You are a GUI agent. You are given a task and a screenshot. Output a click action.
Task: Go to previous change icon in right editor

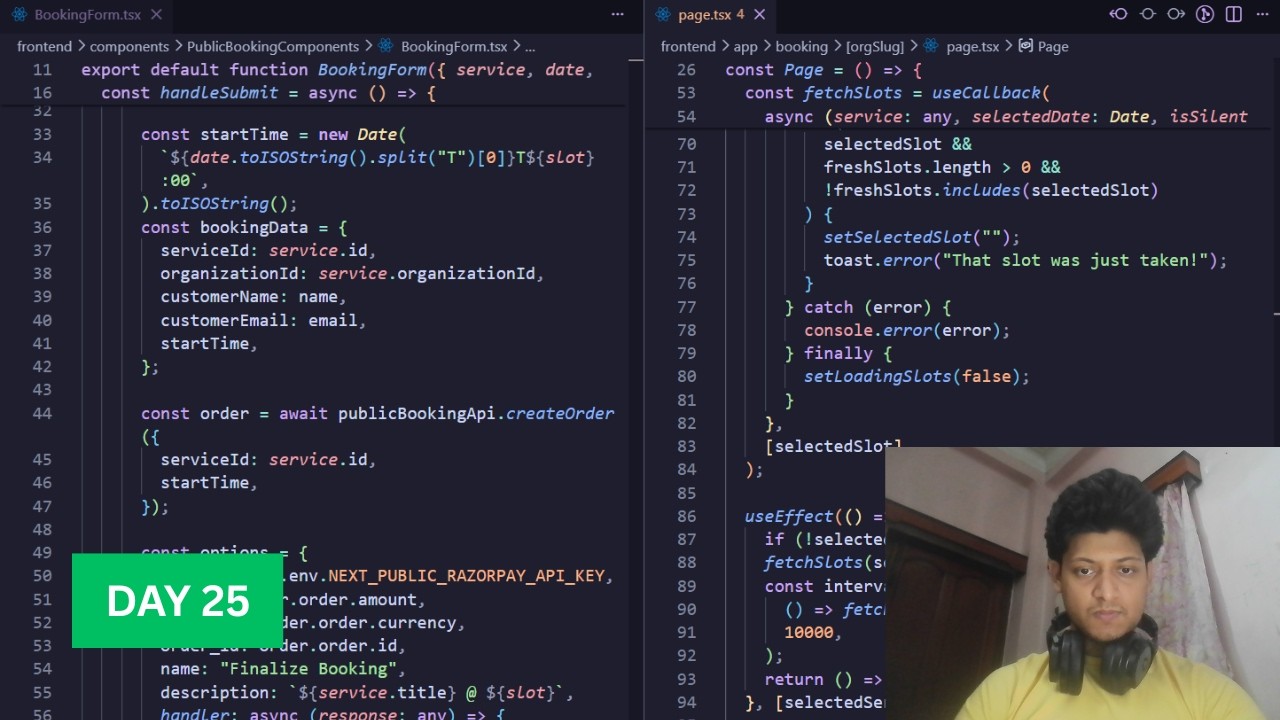(1119, 14)
